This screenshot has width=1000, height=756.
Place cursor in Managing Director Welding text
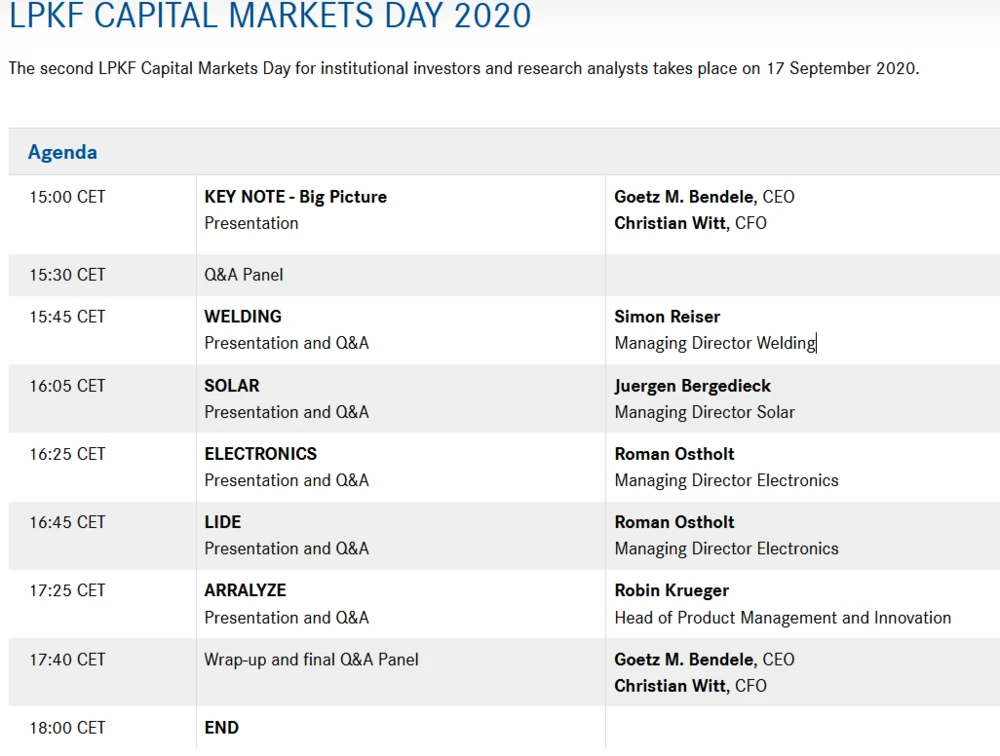coord(715,343)
